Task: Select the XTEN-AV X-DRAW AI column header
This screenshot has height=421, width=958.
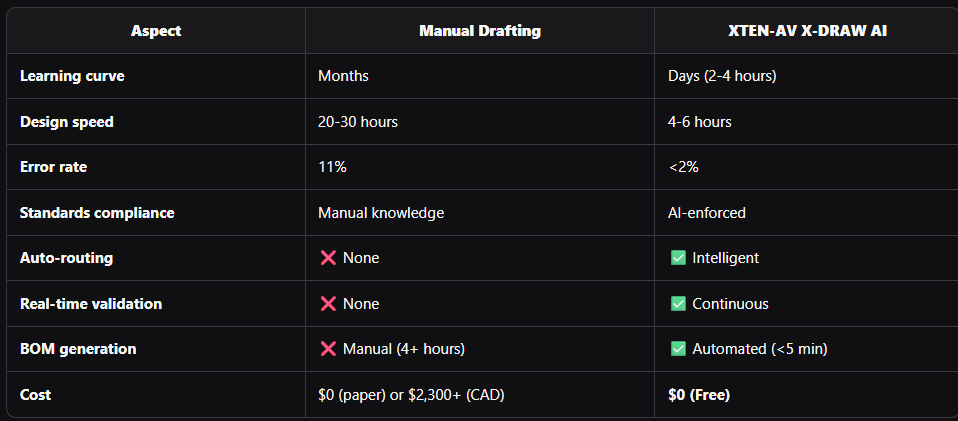Action: point(806,31)
